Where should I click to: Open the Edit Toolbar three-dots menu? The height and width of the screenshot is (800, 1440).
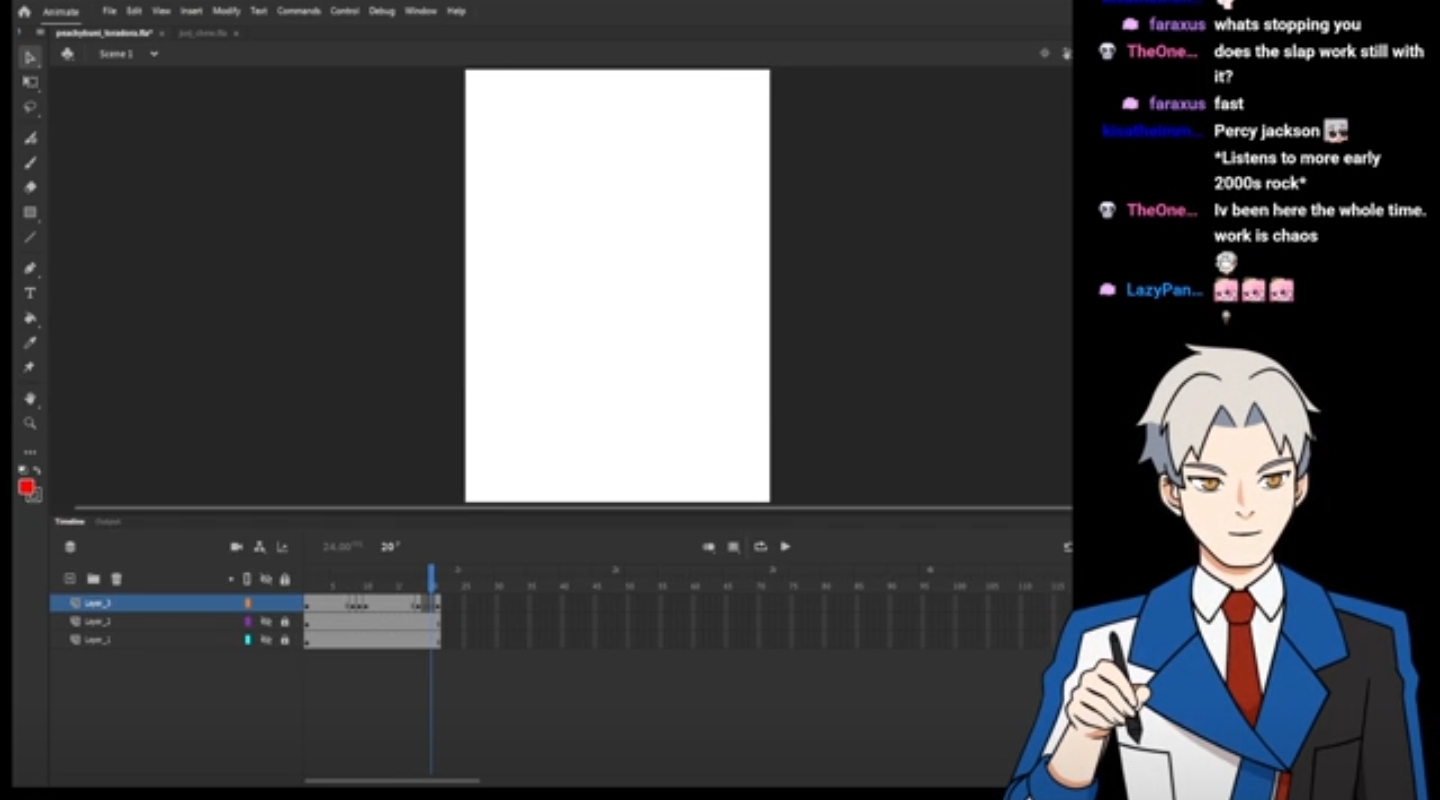(x=30, y=452)
